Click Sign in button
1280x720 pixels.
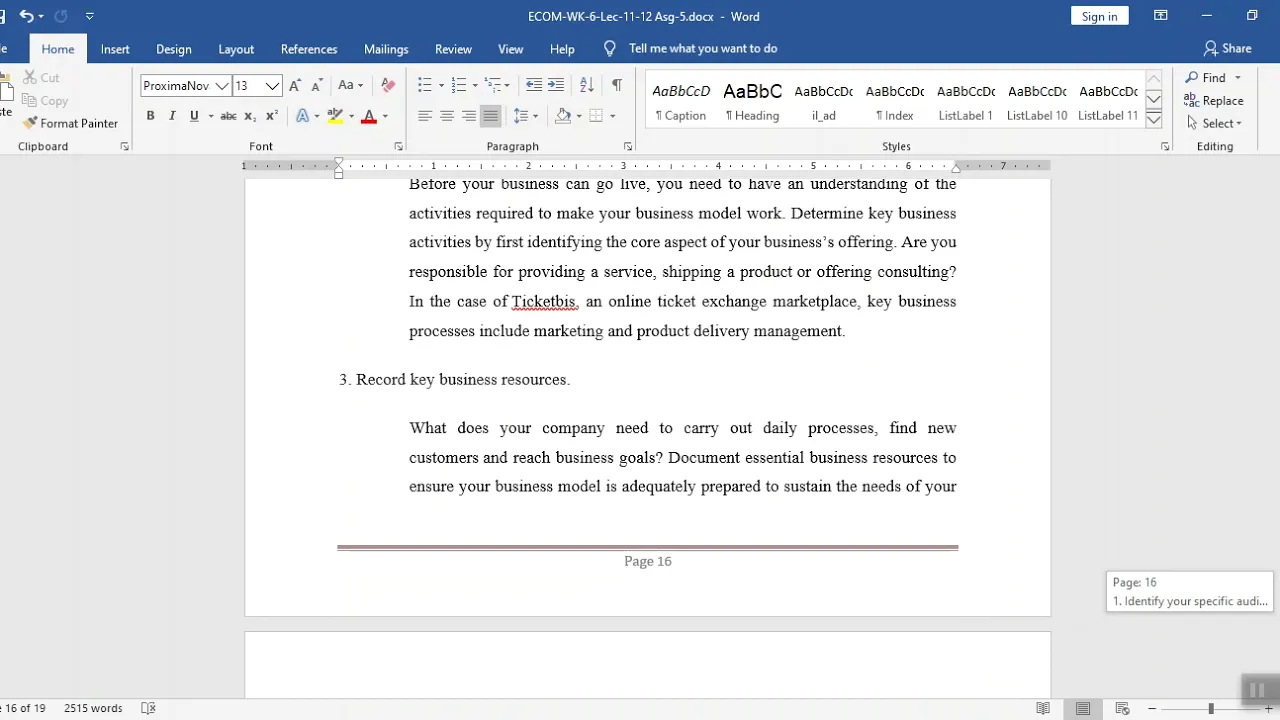(x=1100, y=16)
